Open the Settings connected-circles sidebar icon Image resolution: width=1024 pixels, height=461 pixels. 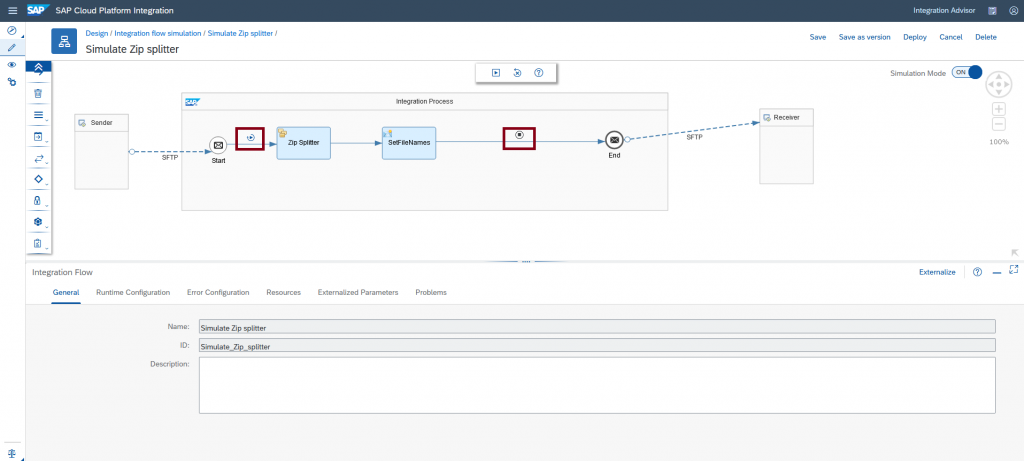click(x=12, y=82)
